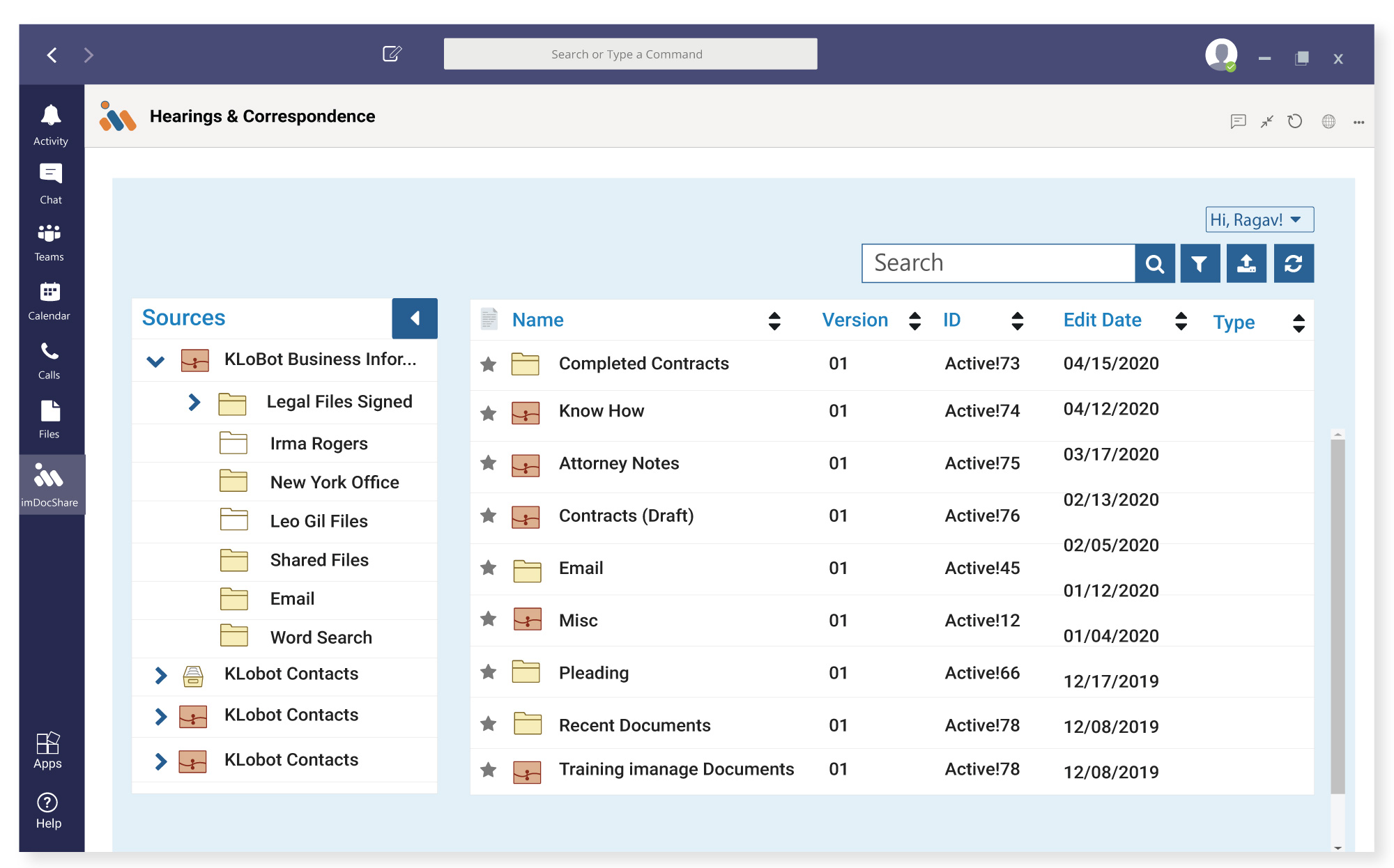
Task: Select the New York Office folder
Action: [335, 482]
